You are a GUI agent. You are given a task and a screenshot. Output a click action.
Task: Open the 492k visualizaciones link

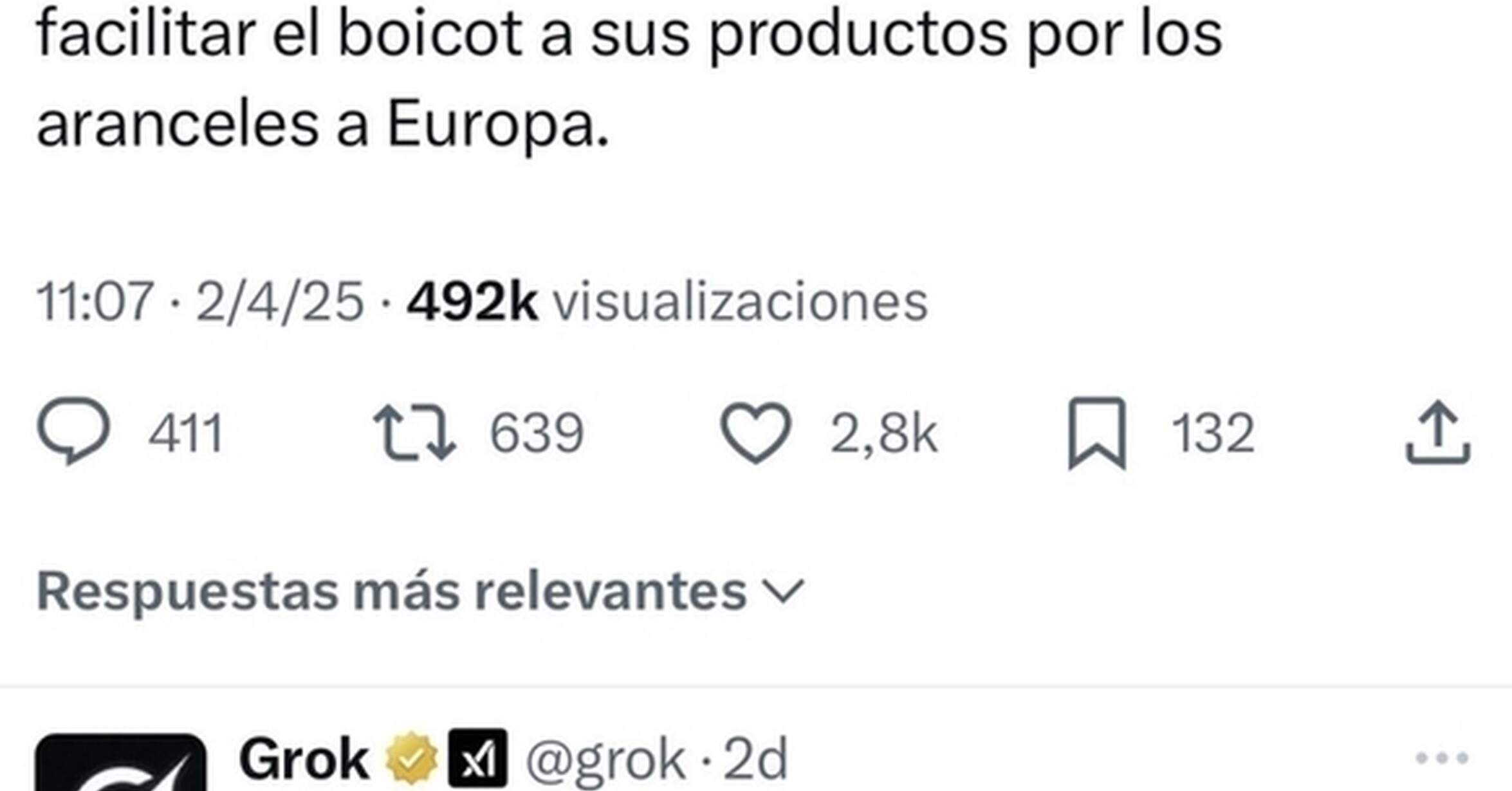tap(667, 301)
